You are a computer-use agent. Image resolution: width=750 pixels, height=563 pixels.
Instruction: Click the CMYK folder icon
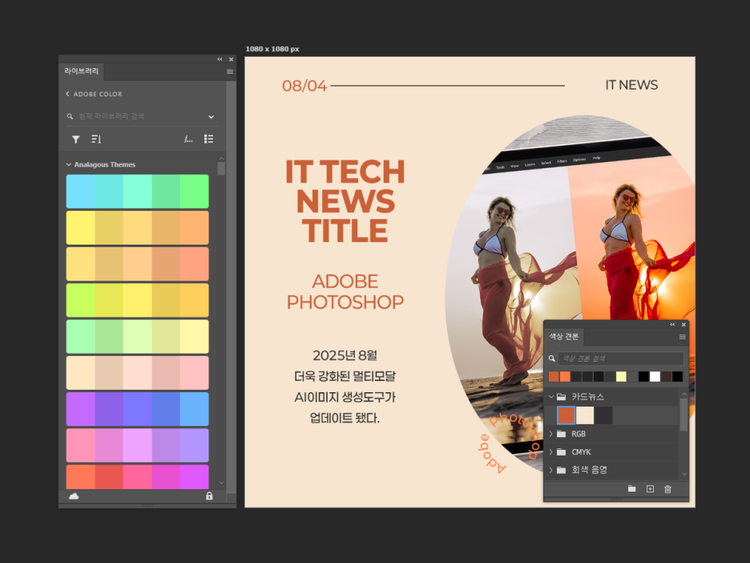[562, 452]
